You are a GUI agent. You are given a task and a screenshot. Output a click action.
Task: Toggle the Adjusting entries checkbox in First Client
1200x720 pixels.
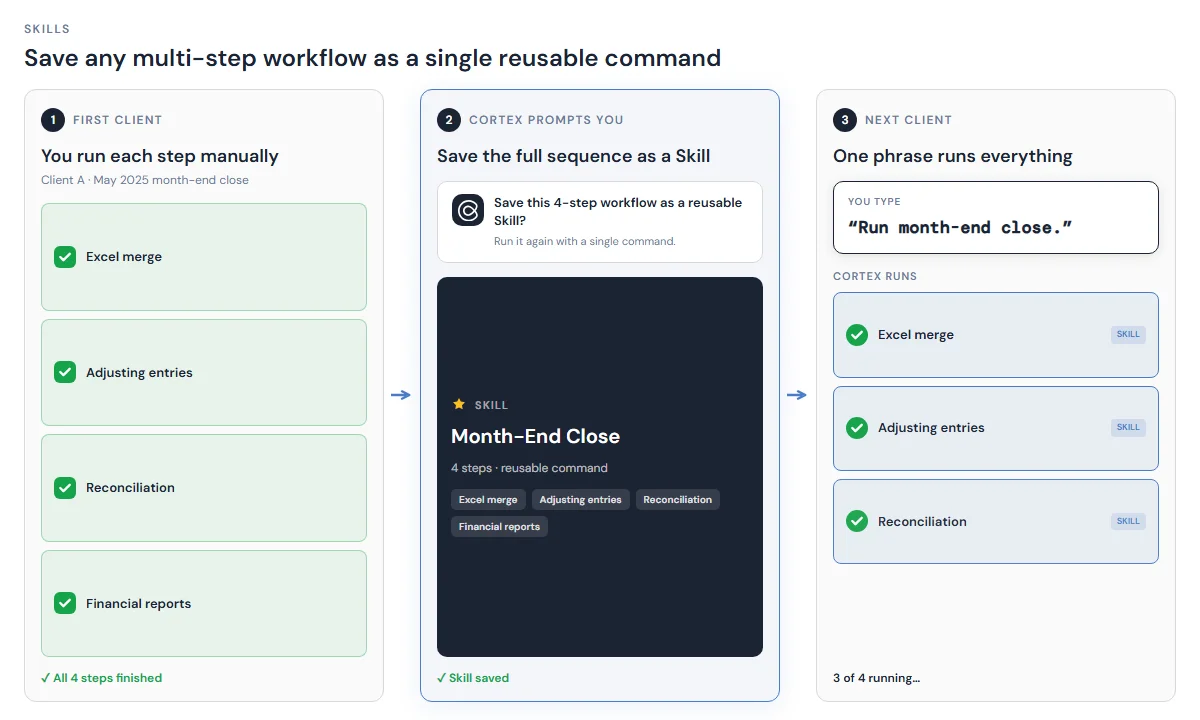click(65, 372)
